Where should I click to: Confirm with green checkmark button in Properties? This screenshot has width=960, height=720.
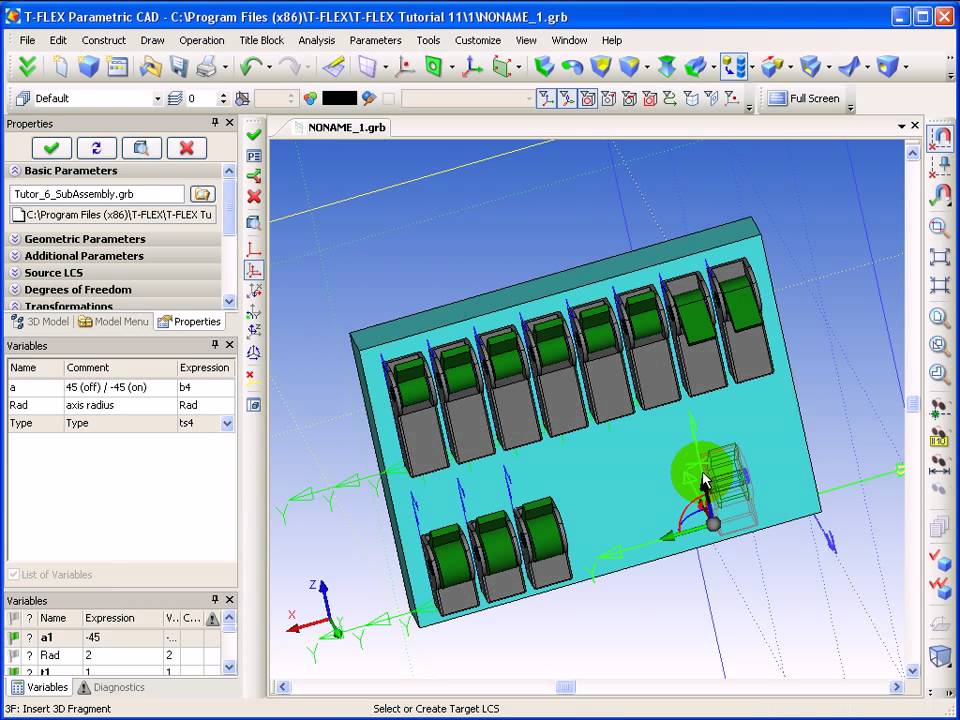(x=51, y=148)
